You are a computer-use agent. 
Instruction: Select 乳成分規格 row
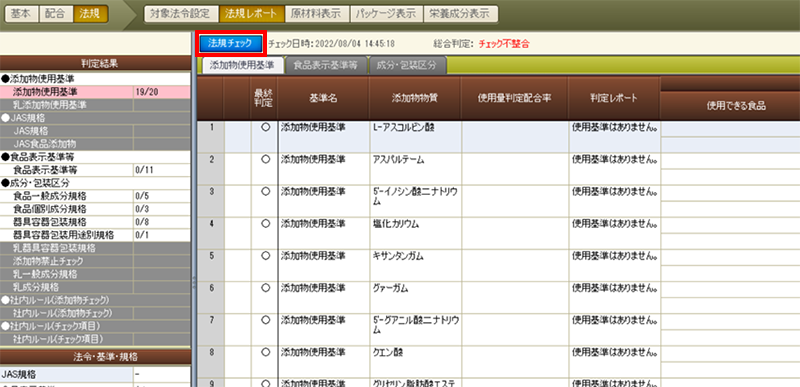[x=95, y=287]
